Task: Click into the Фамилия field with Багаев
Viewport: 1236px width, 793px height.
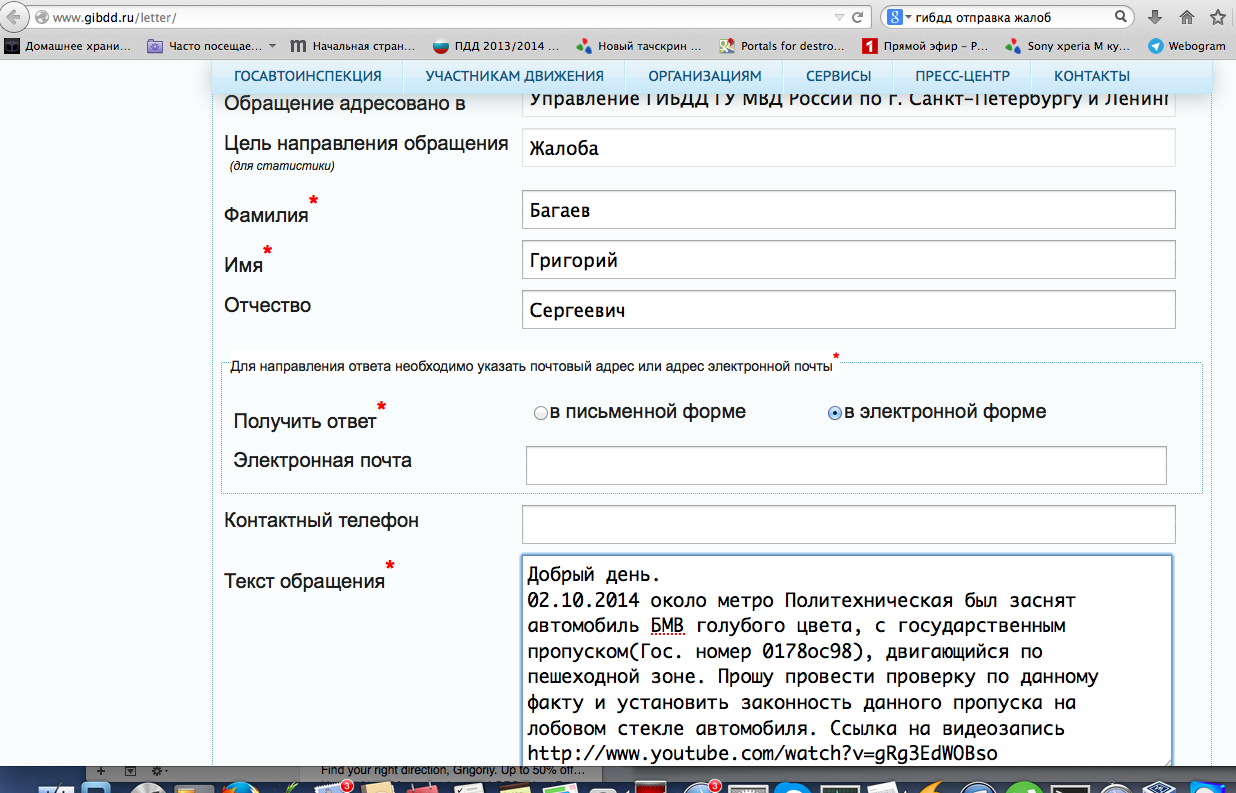Action: click(x=848, y=211)
